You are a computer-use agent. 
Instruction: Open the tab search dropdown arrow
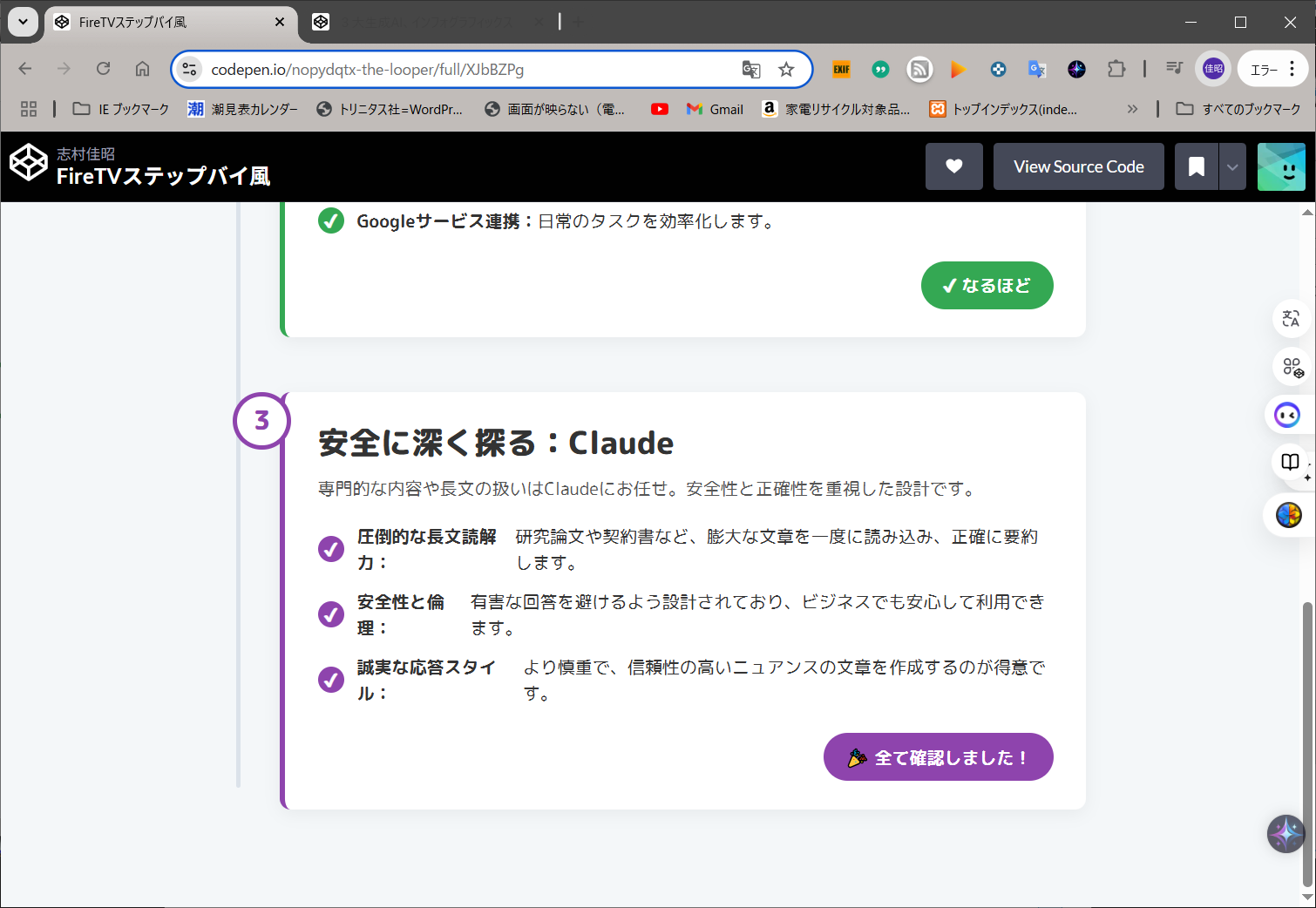23,22
